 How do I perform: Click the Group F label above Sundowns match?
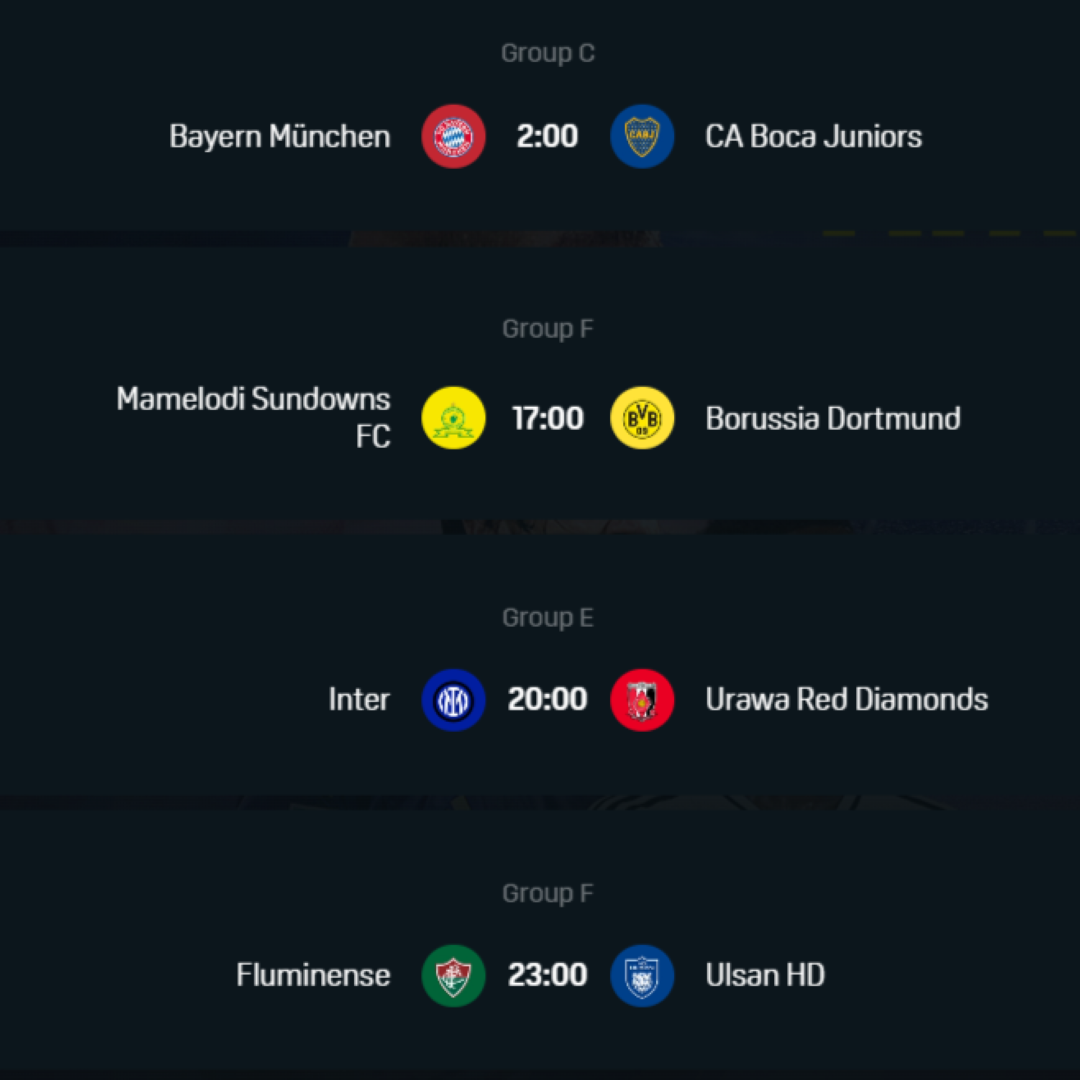click(x=547, y=328)
